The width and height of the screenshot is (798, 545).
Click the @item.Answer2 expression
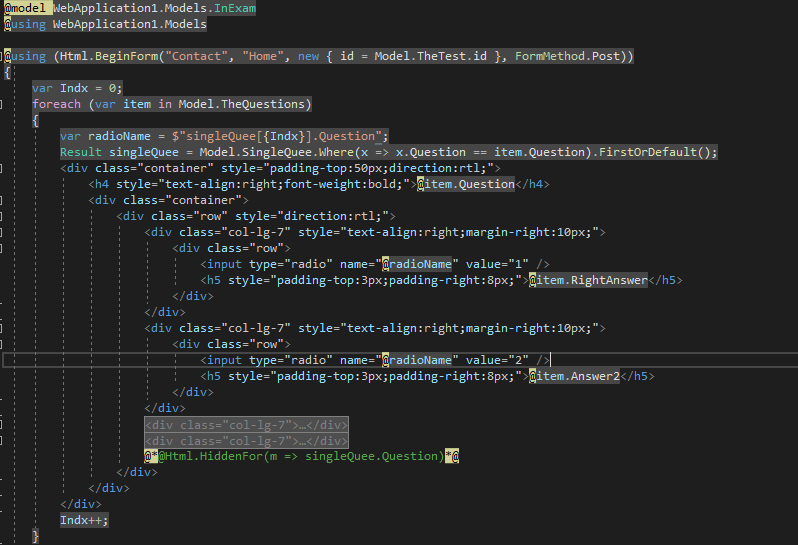click(574, 376)
